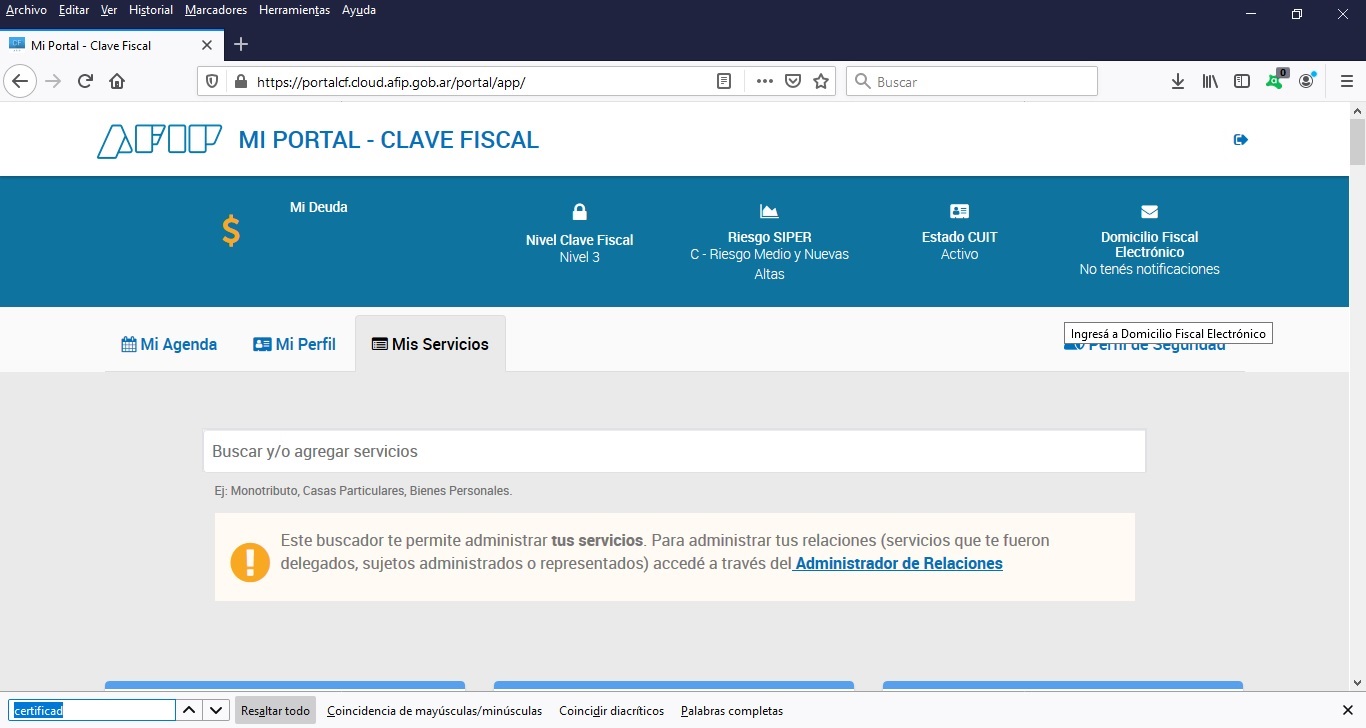The width and height of the screenshot is (1366, 728).
Task: Click Nivel Clave Fiscal heading
Action: tap(580, 240)
